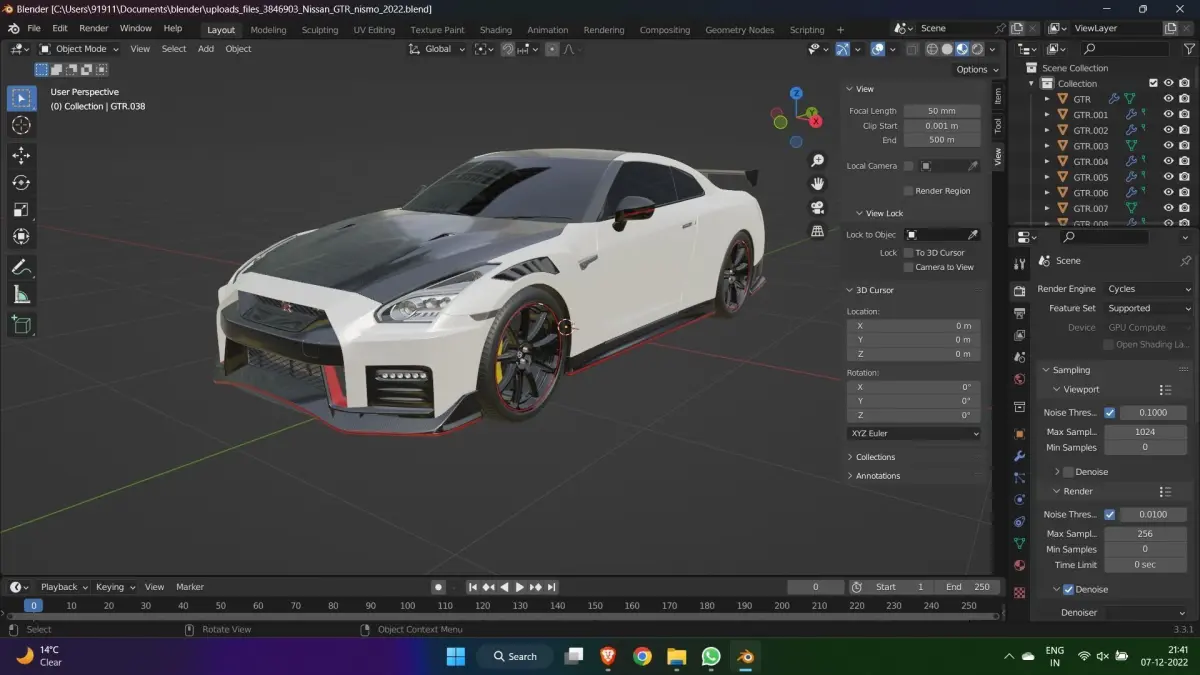Enable Viewport Denoise checkbox
Screen dimensions: 1200x675
[1068, 472]
